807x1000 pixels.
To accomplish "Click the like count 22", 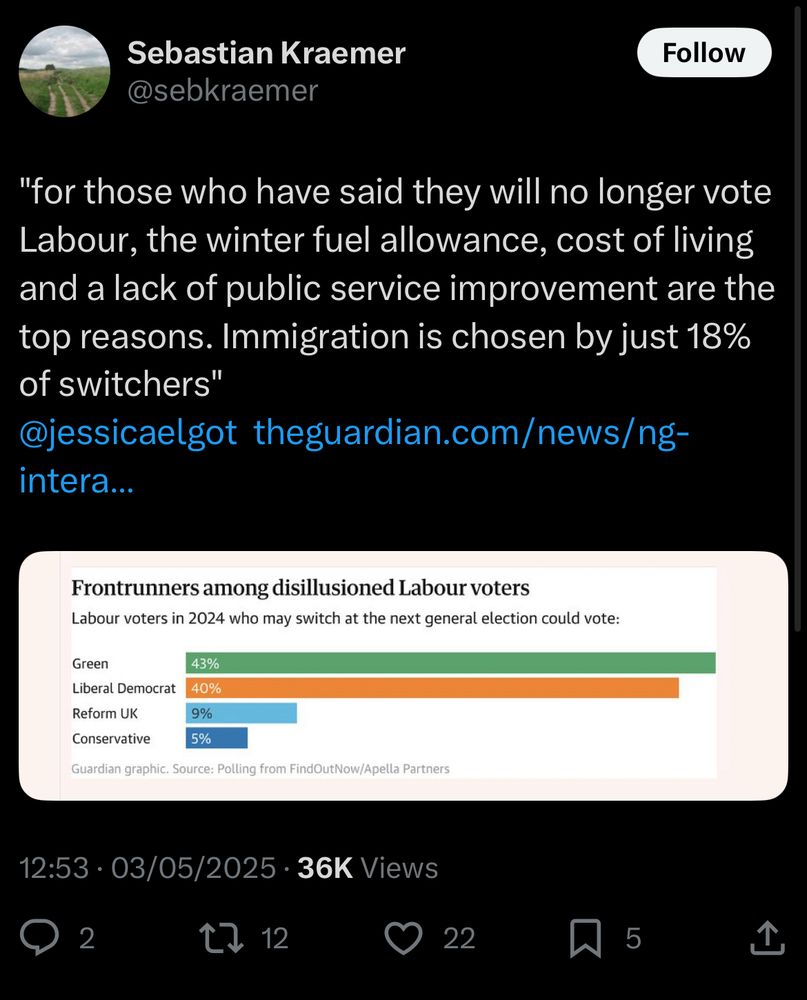I will (460, 938).
